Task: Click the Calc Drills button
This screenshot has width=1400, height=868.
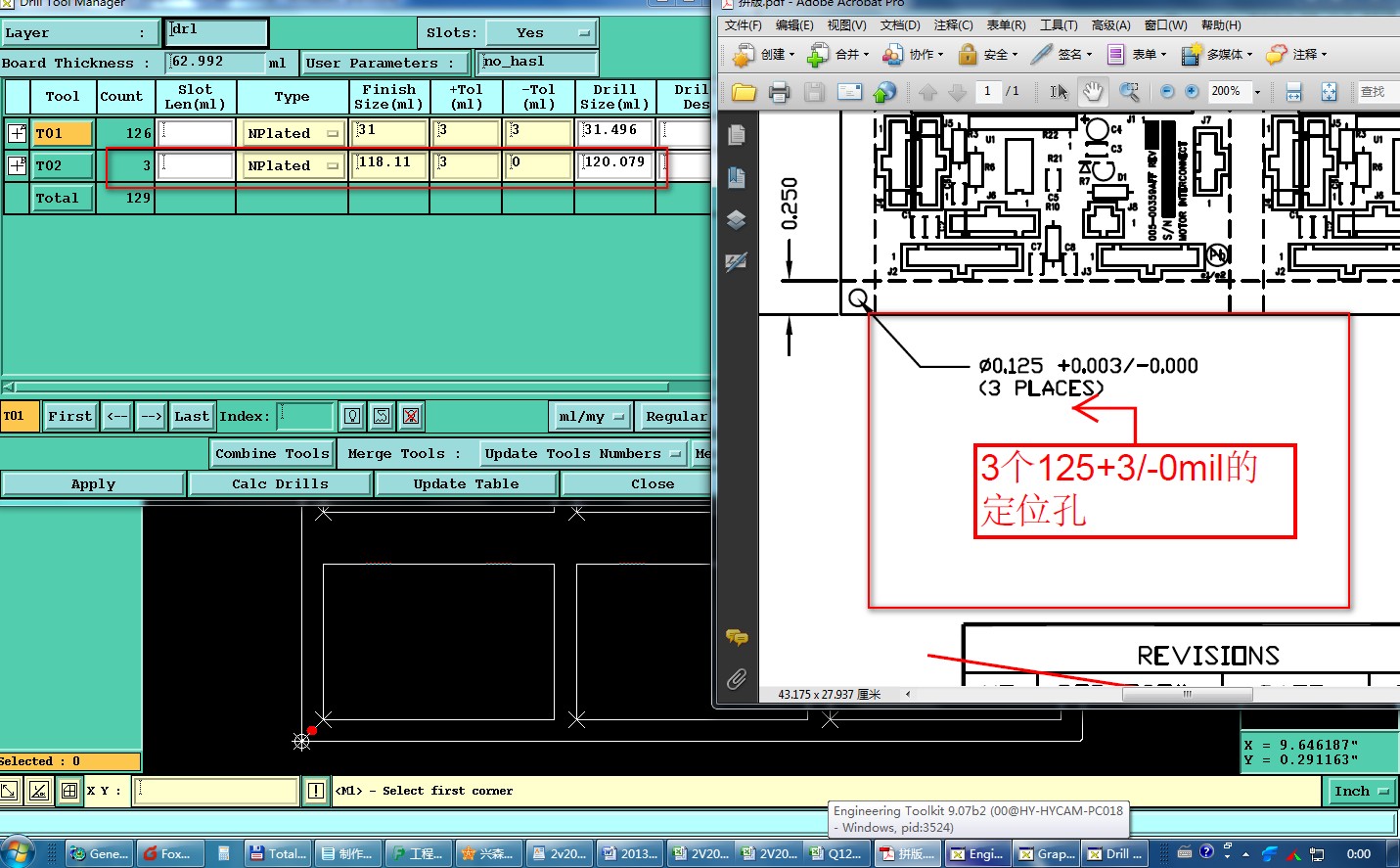Action: coord(280,483)
